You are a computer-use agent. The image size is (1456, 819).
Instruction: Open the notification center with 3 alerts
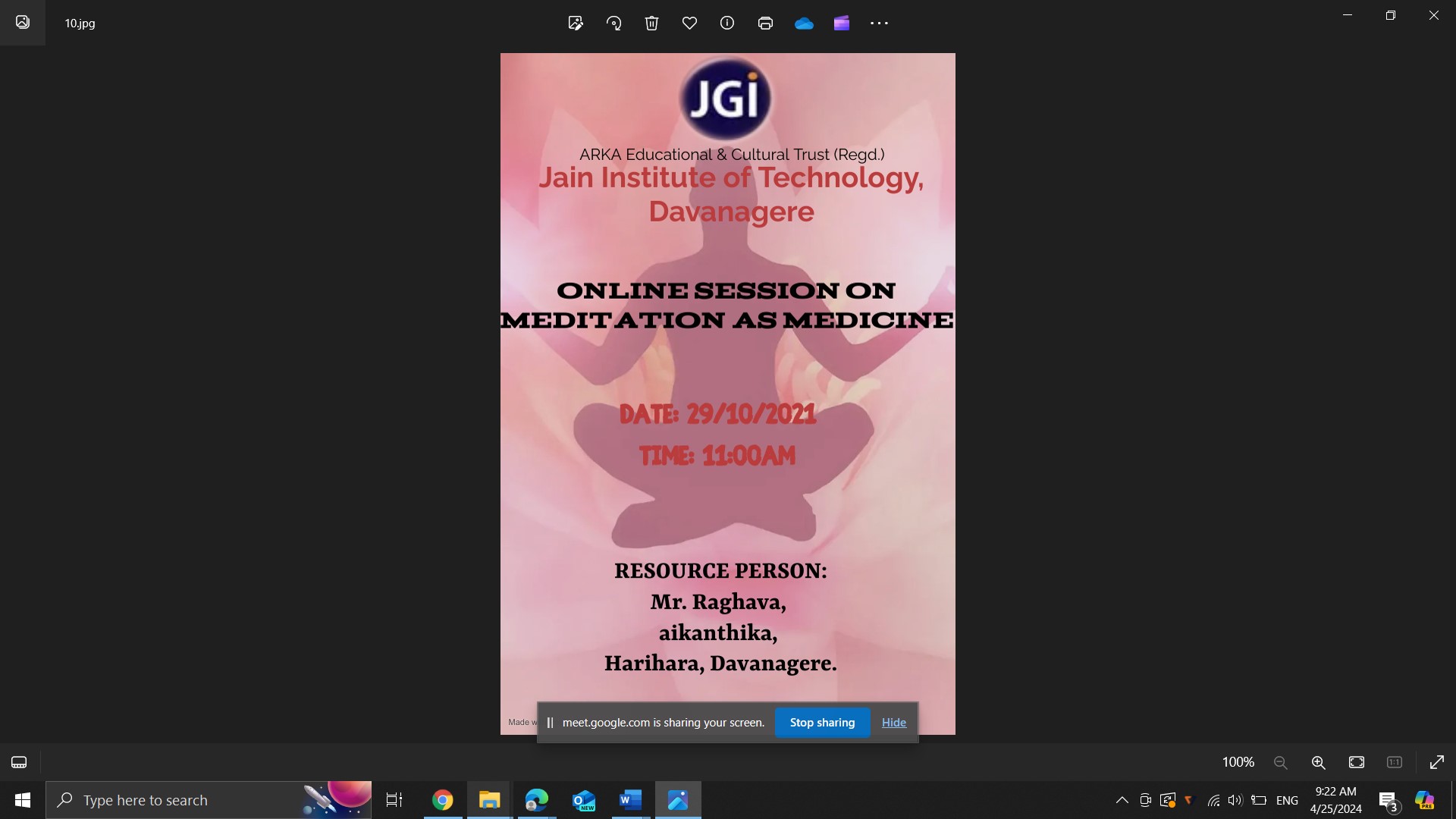click(1389, 801)
